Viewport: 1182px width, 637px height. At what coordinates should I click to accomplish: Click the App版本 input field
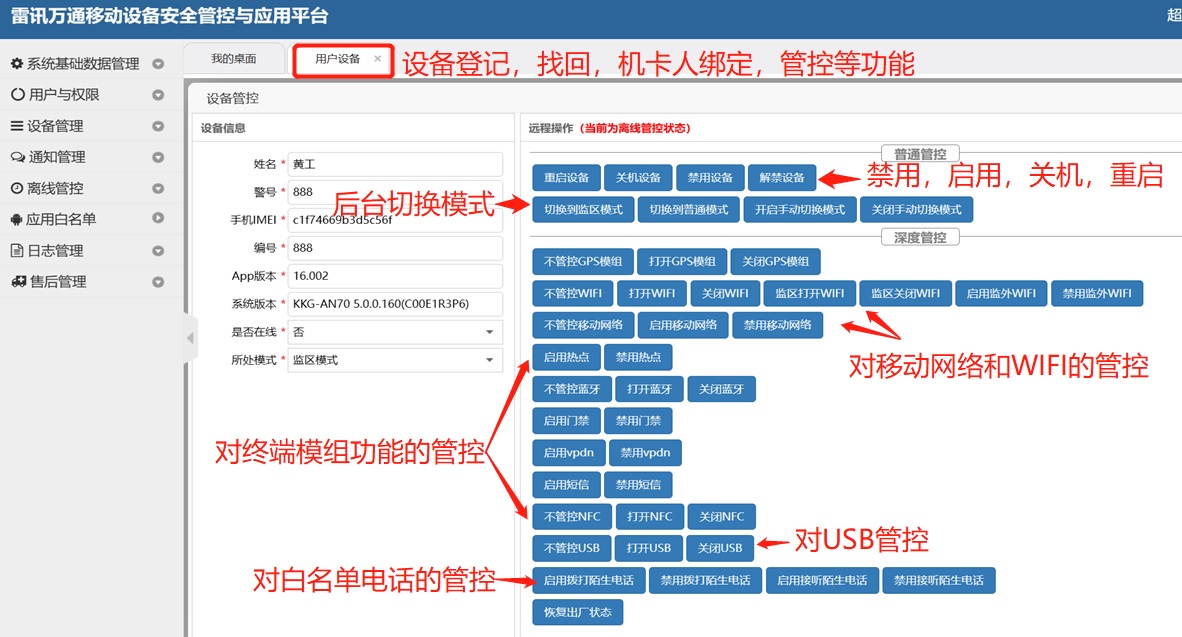point(395,276)
